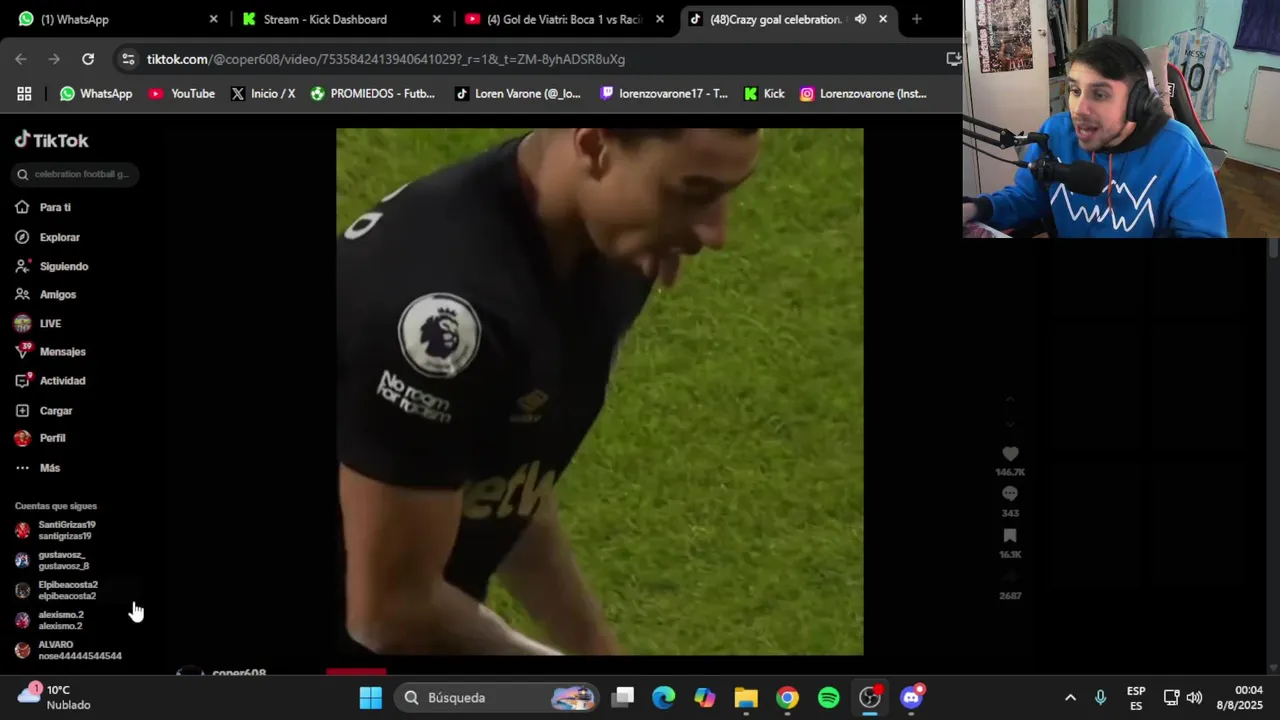Switch to Stream - Kick Dashboard tab

340,19
